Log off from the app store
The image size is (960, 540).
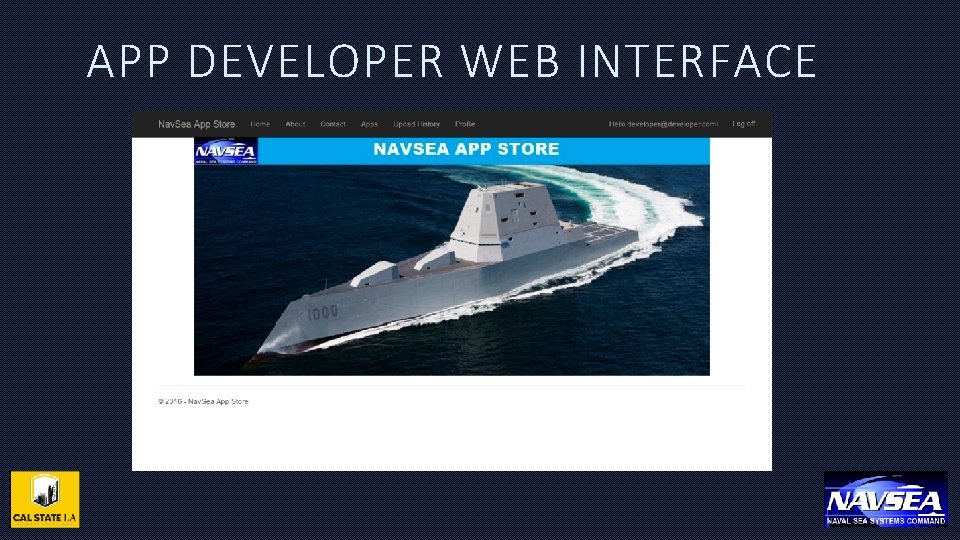(744, 124)
